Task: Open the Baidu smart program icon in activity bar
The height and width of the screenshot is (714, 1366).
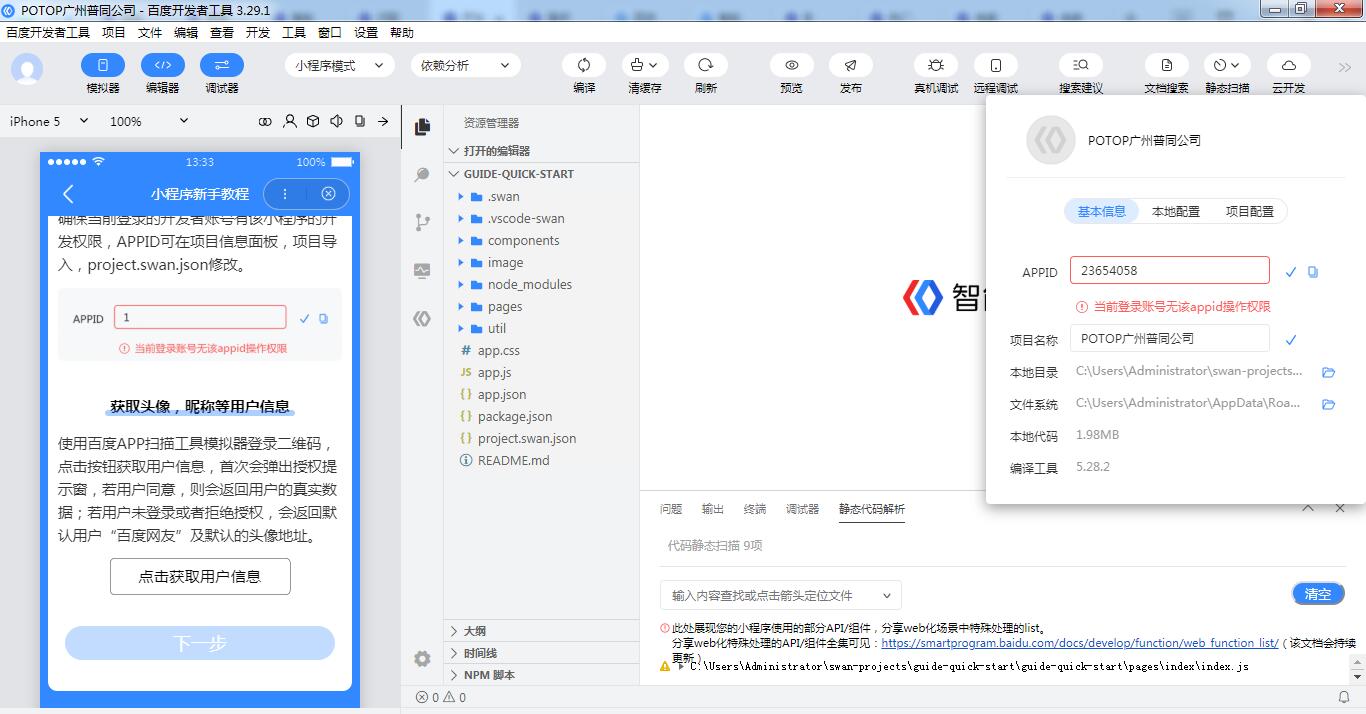Action: pos(422,319)
